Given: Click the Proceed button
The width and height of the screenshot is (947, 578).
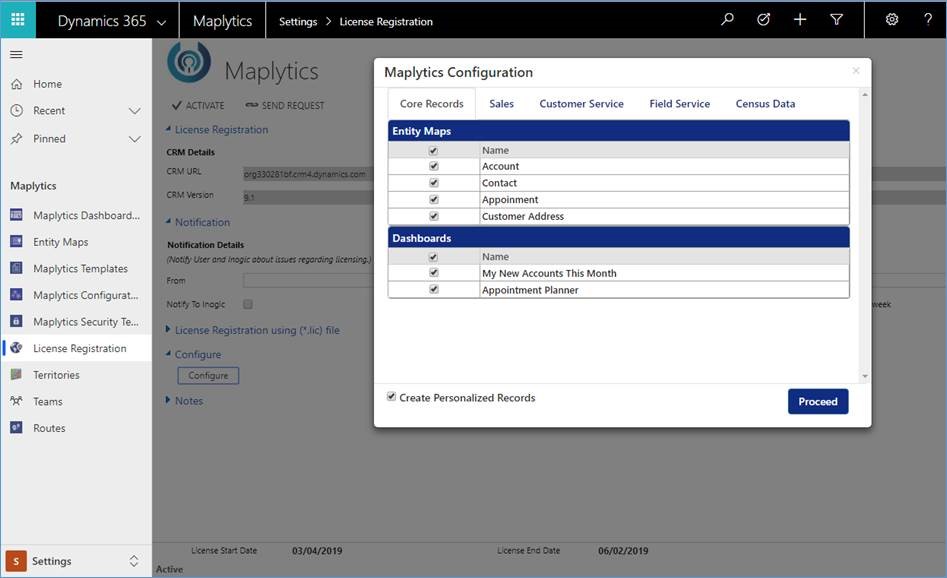Looking at the screenshot, I should 817,401.
